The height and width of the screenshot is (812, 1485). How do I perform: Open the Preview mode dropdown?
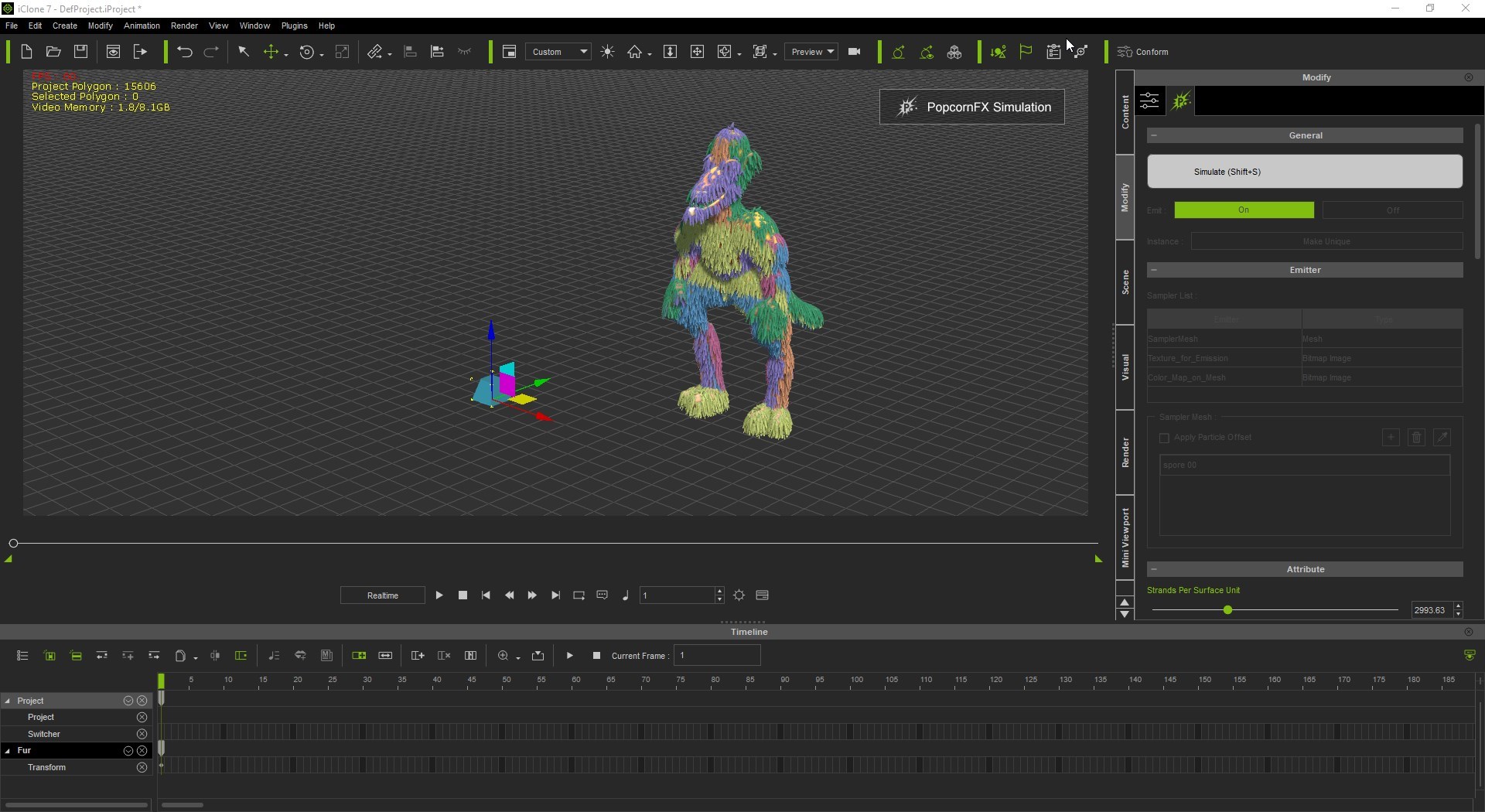coord(811,52)
